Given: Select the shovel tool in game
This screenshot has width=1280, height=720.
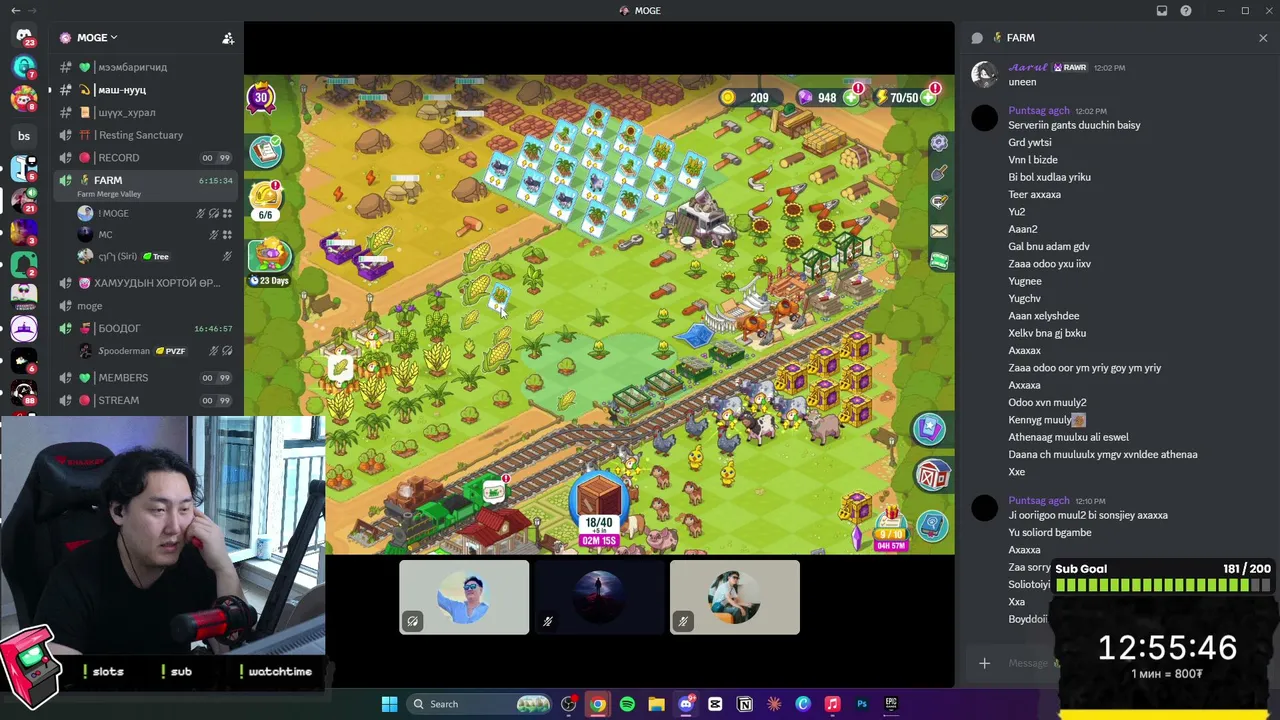Looking at the screenshot, I should pos(939,172).
